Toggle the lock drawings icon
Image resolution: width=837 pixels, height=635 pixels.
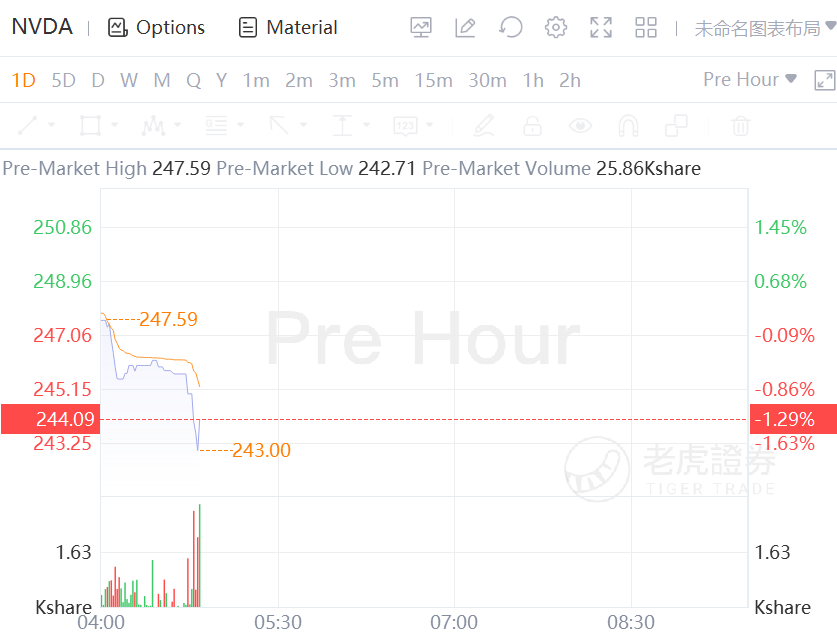coord(532,125)
